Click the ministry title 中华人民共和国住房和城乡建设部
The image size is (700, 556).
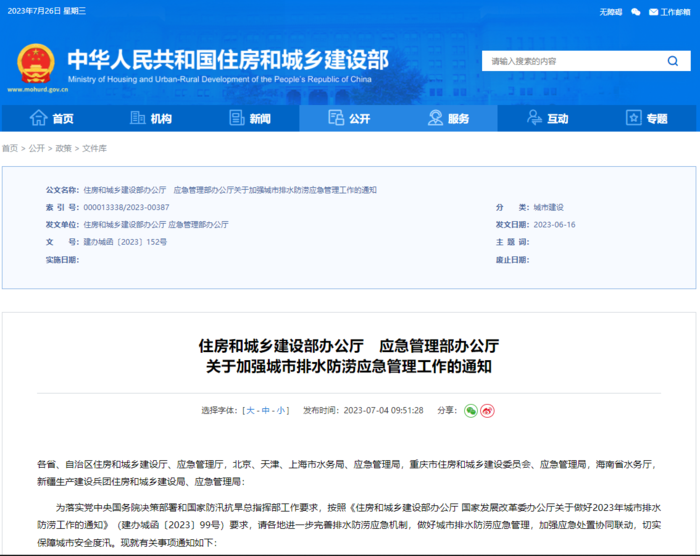coord(228,60)
